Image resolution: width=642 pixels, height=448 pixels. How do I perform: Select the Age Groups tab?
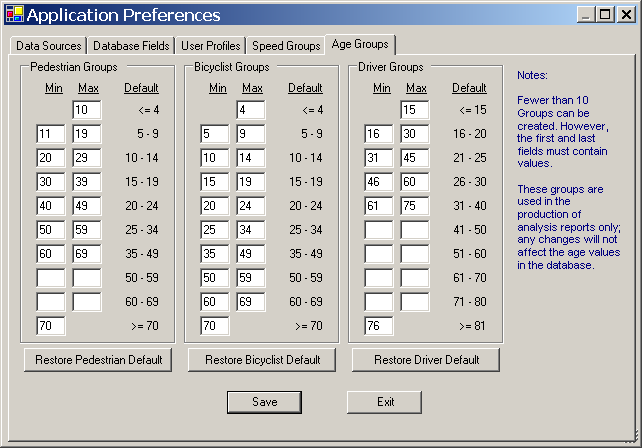click(361, 45)
